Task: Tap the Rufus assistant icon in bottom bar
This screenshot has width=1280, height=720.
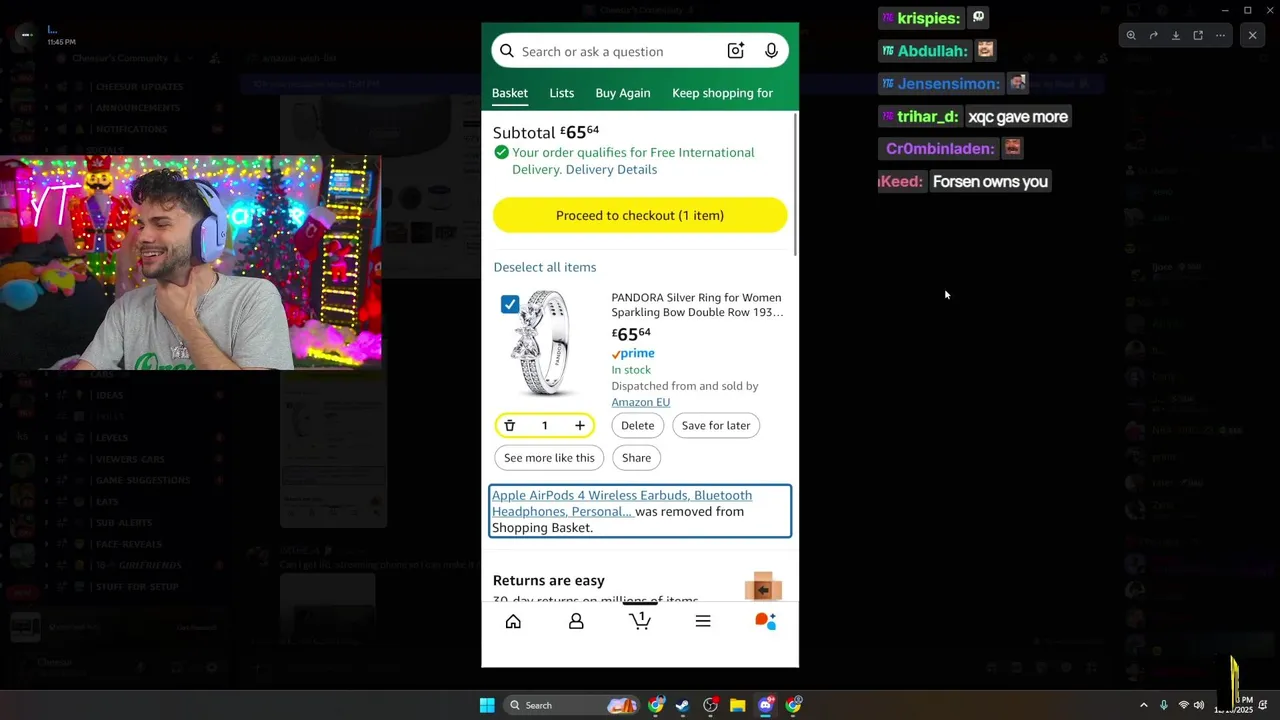Action: (x=766, y=621)
